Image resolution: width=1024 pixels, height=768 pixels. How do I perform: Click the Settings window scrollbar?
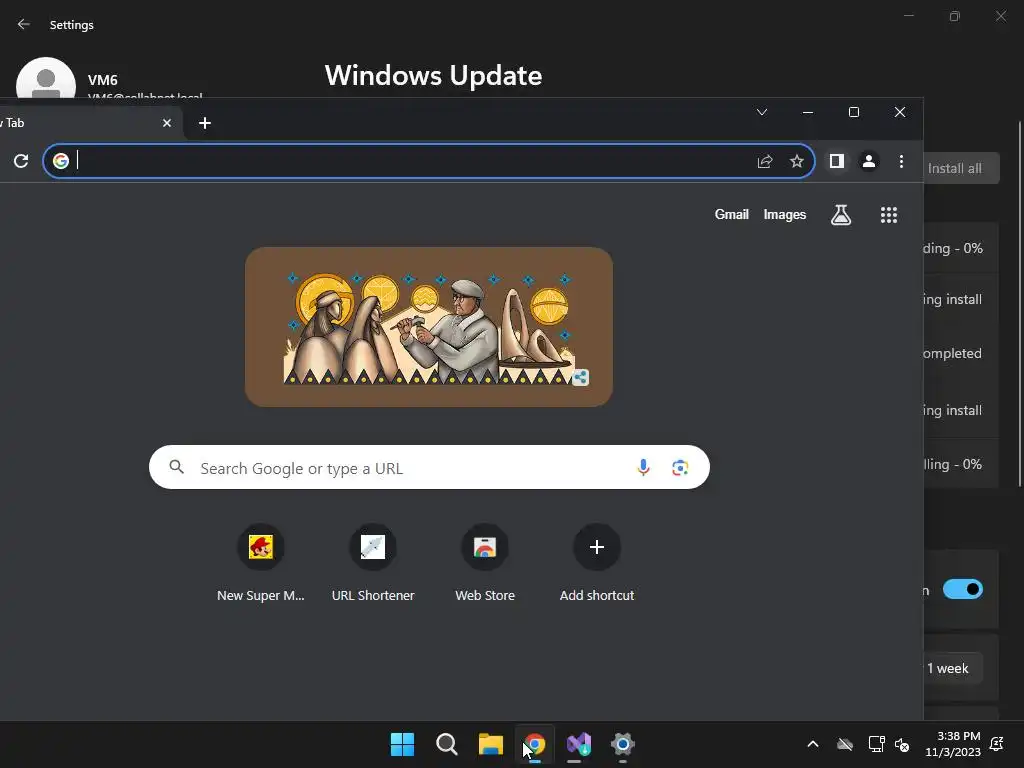pyautogui.click(x=1020, y=304)
